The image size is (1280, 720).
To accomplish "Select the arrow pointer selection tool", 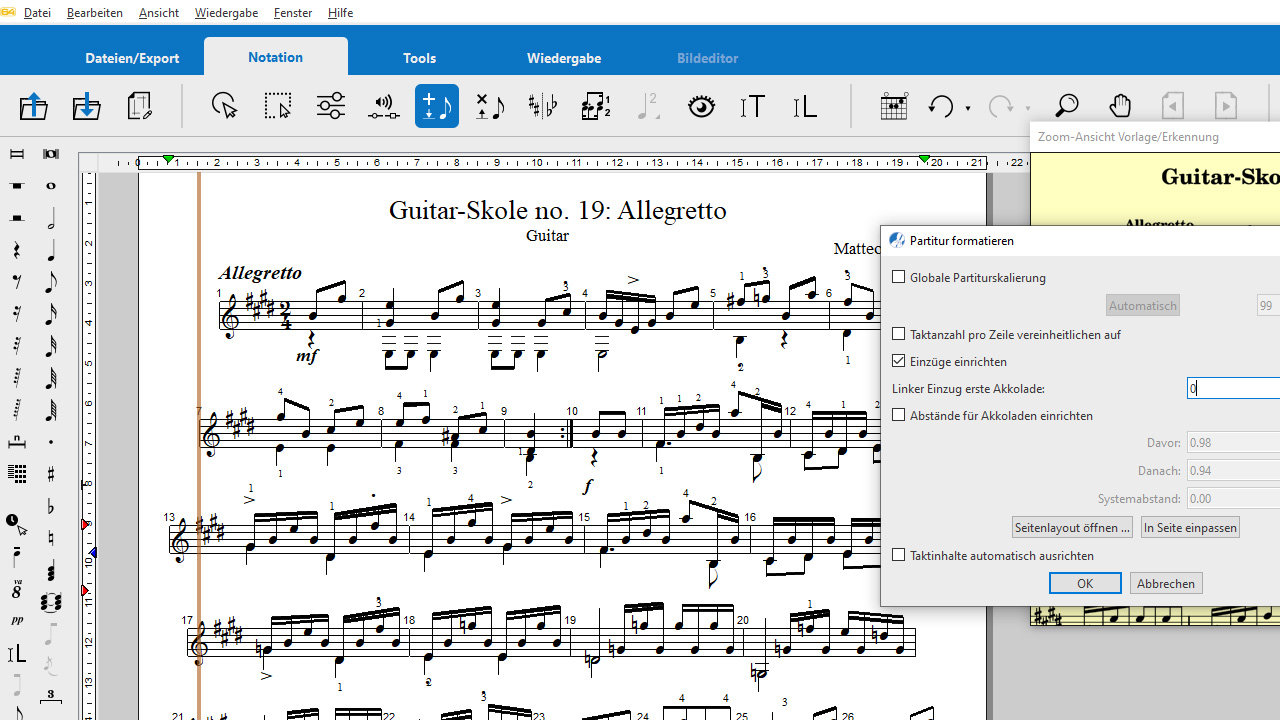I will pyautogui.click(x=225, y=106).
